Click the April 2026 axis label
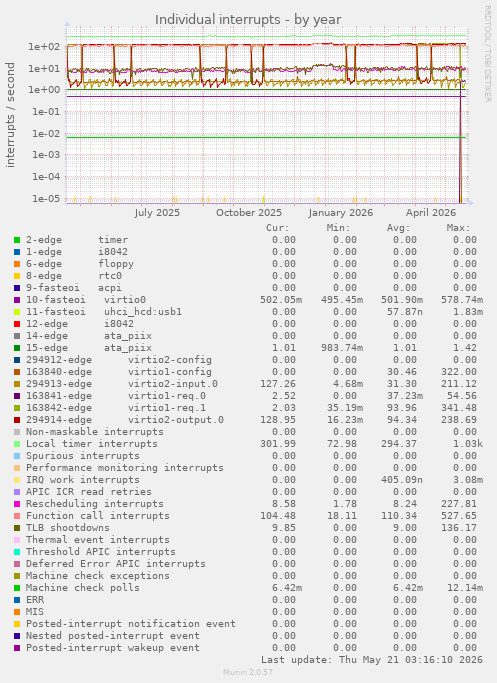The height and width of the screenshot is (683, 497). tap(431, 213)
